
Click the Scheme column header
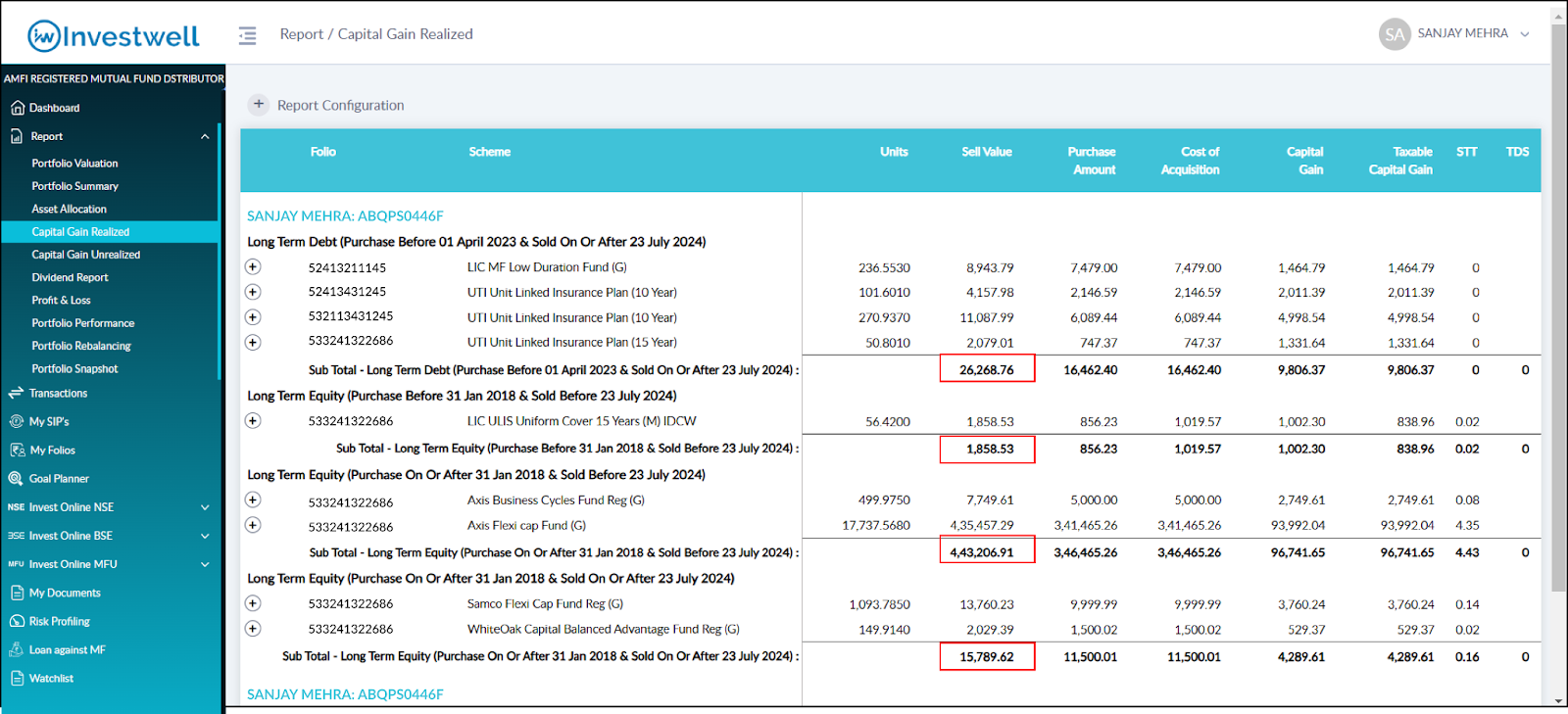point(489,152)
